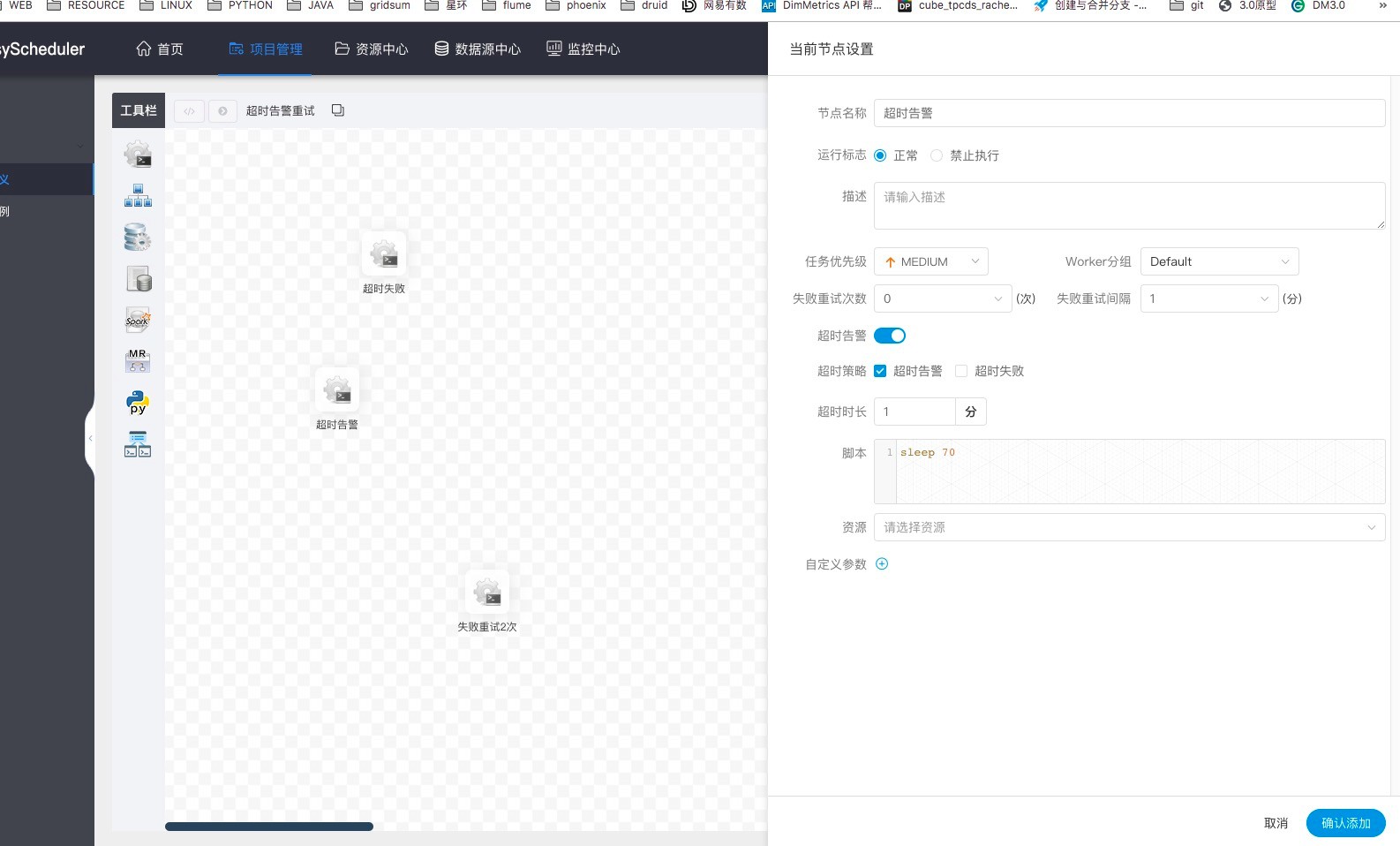This screenshot has width=1400, height=846.
Task: Show more bookmarks with the double chevron
Action: tap(1382, 5)
